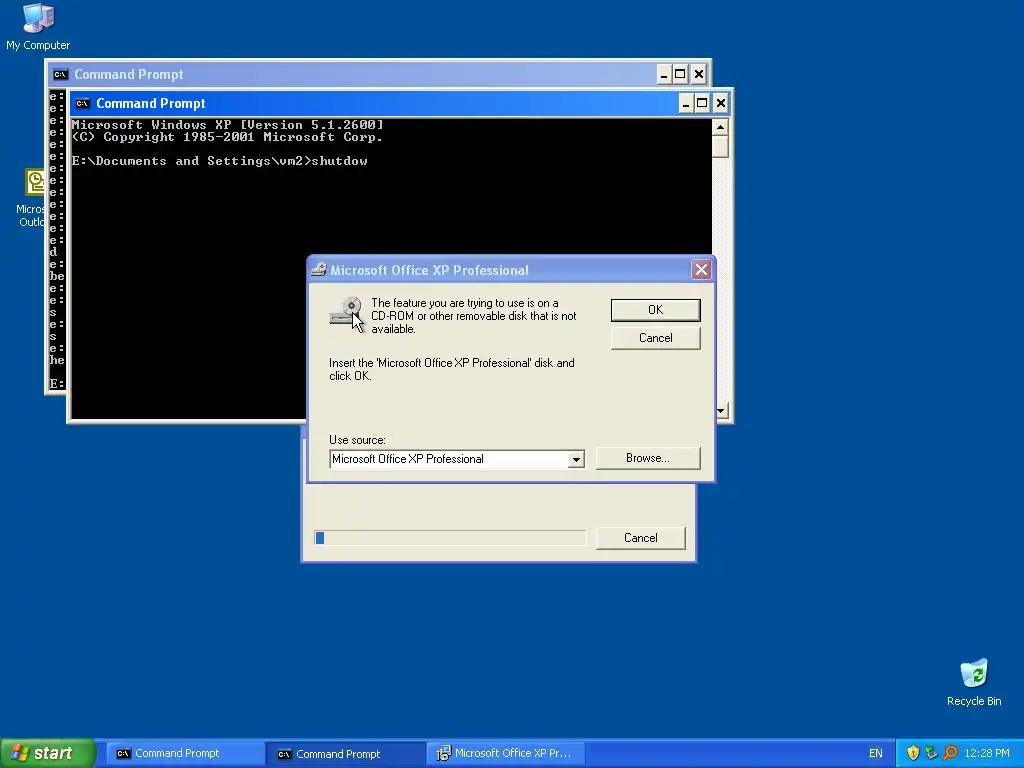Click the 'Microsoft Windows XP [Version 5.1.2600]' line

227,125
